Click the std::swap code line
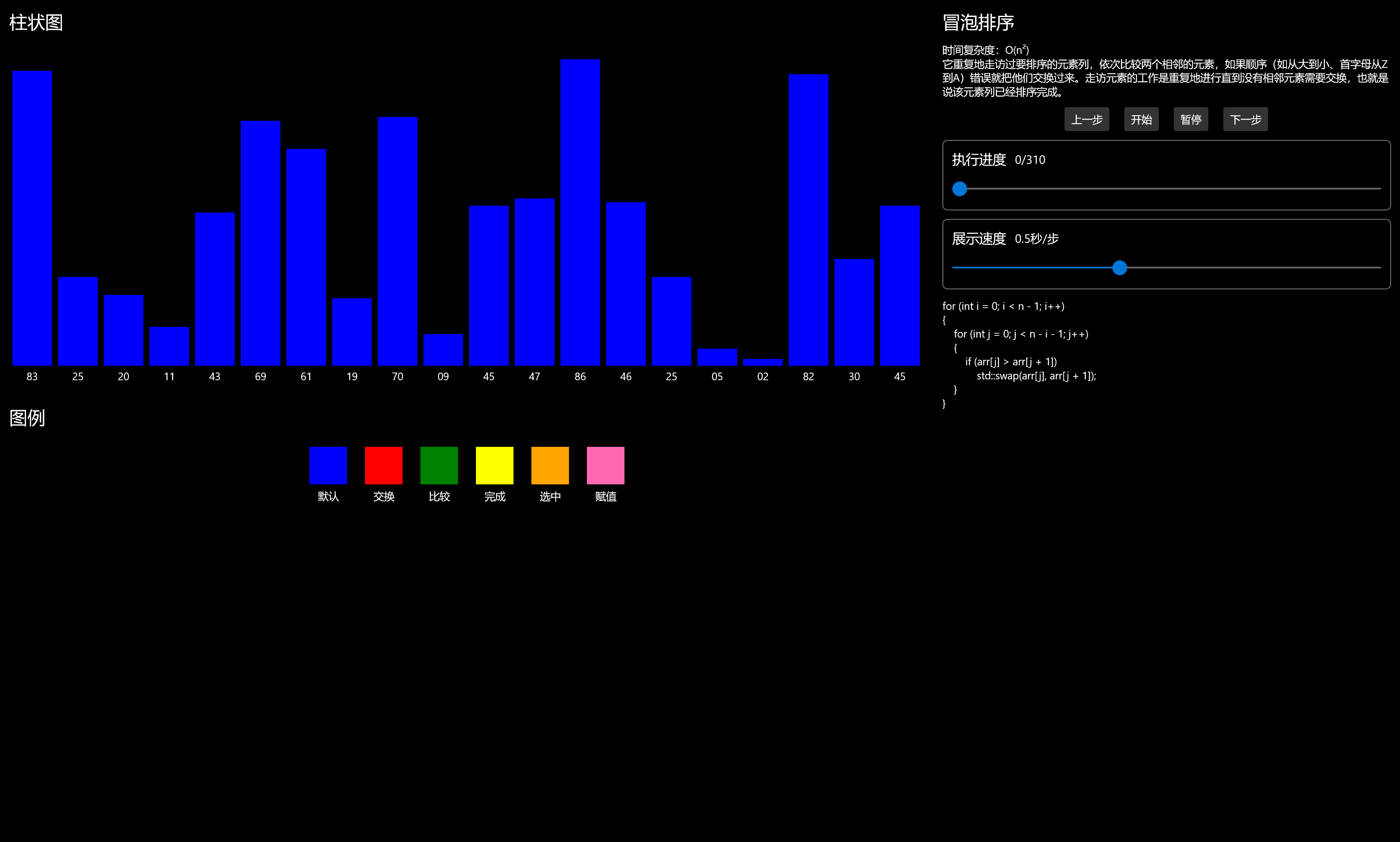The height and width of the screenshot is (842, 1400). click(1035, 376)
